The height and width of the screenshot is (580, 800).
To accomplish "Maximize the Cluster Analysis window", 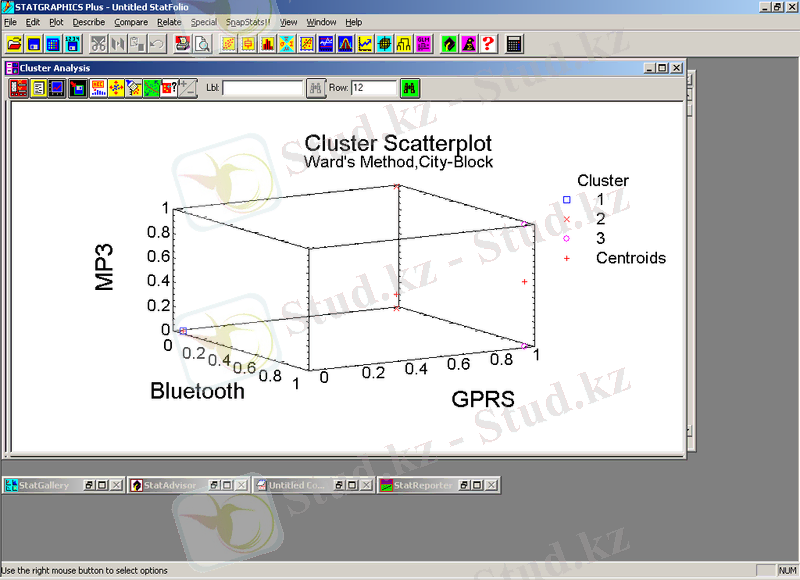I will [x=662, y=68].
